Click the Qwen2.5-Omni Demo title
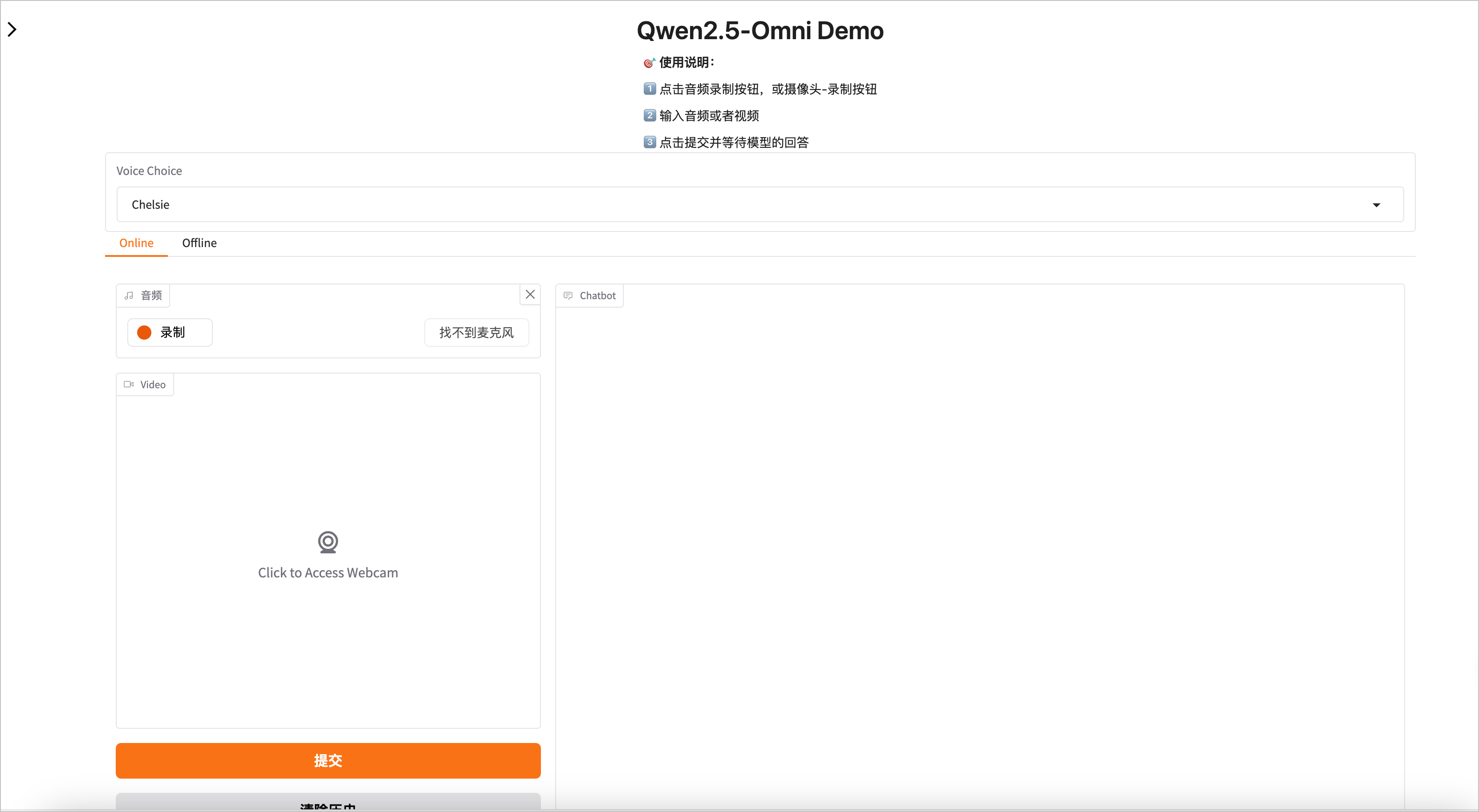 coord(760,30)
